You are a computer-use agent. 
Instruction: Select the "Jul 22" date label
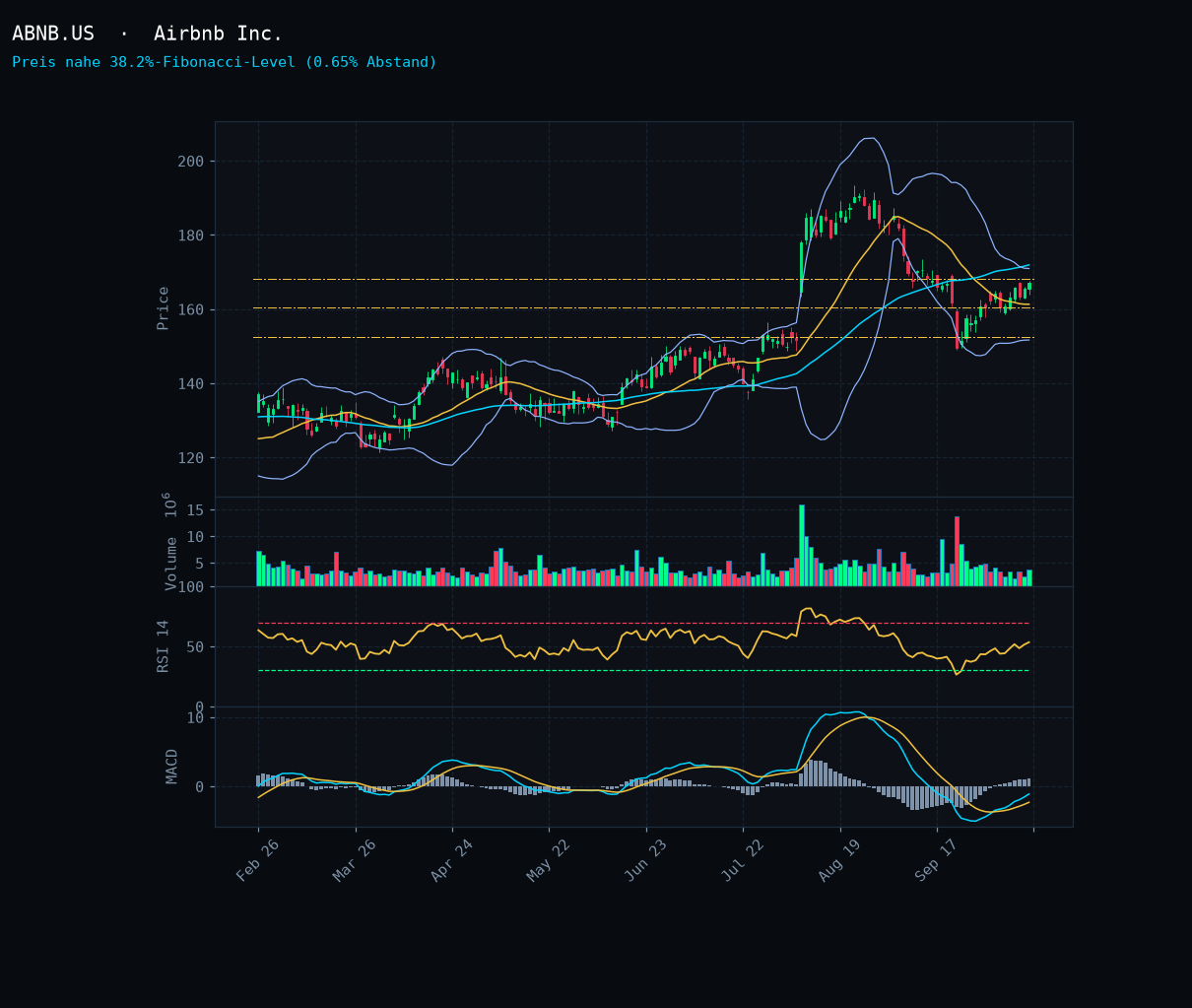pyautogui.click(x=743, y=860)
